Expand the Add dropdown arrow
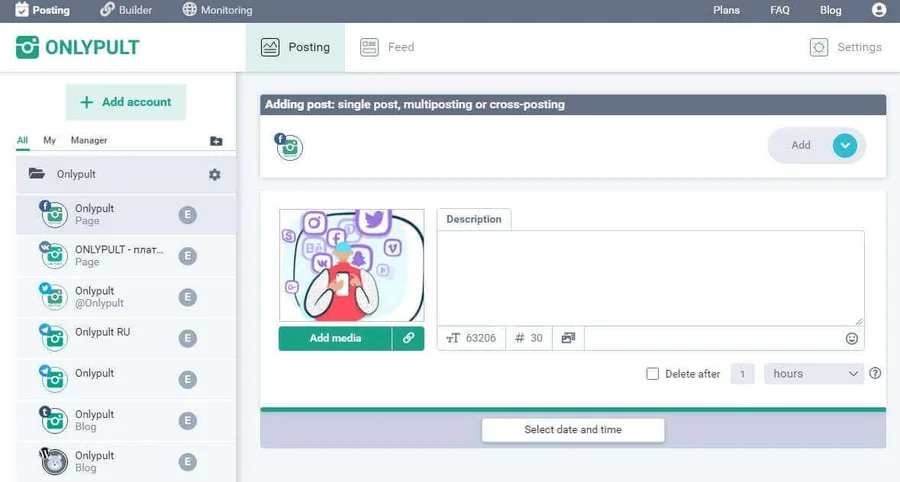 coord(845,145)
